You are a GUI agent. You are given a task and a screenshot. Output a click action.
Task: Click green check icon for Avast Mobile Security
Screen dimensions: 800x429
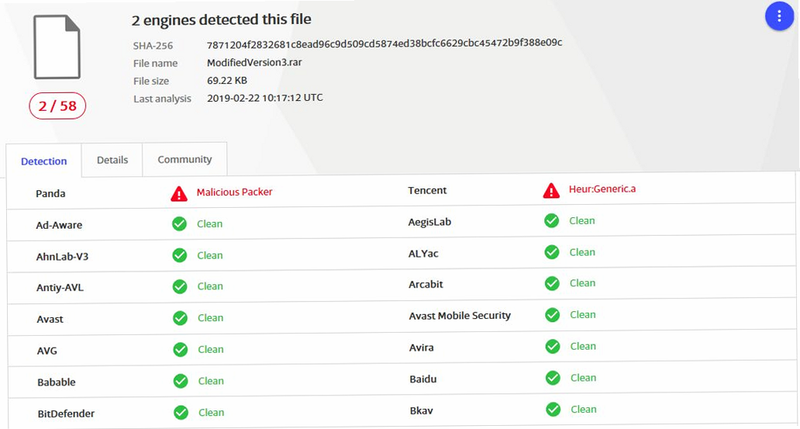coord(553,315)
